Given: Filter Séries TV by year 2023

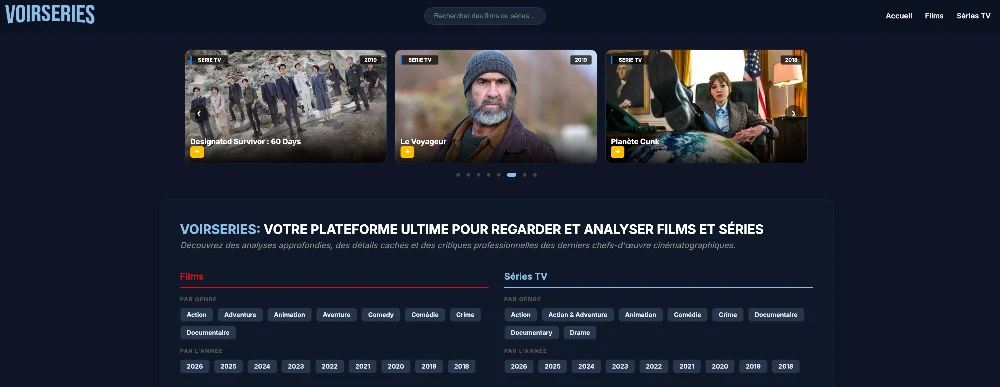Looking at the screenshot, I should coord(620,367).
